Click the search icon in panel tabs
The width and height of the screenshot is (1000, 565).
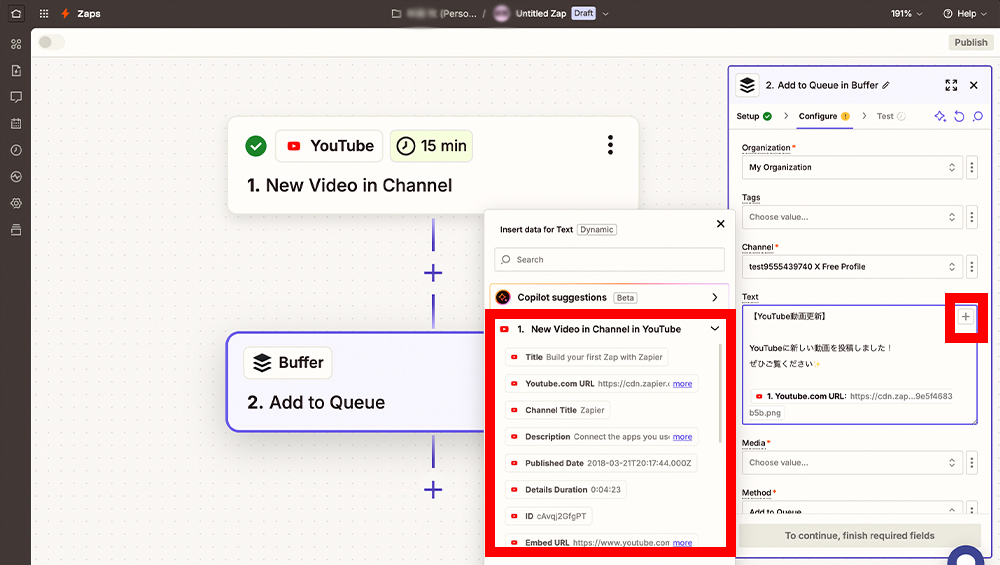[978, 116]
